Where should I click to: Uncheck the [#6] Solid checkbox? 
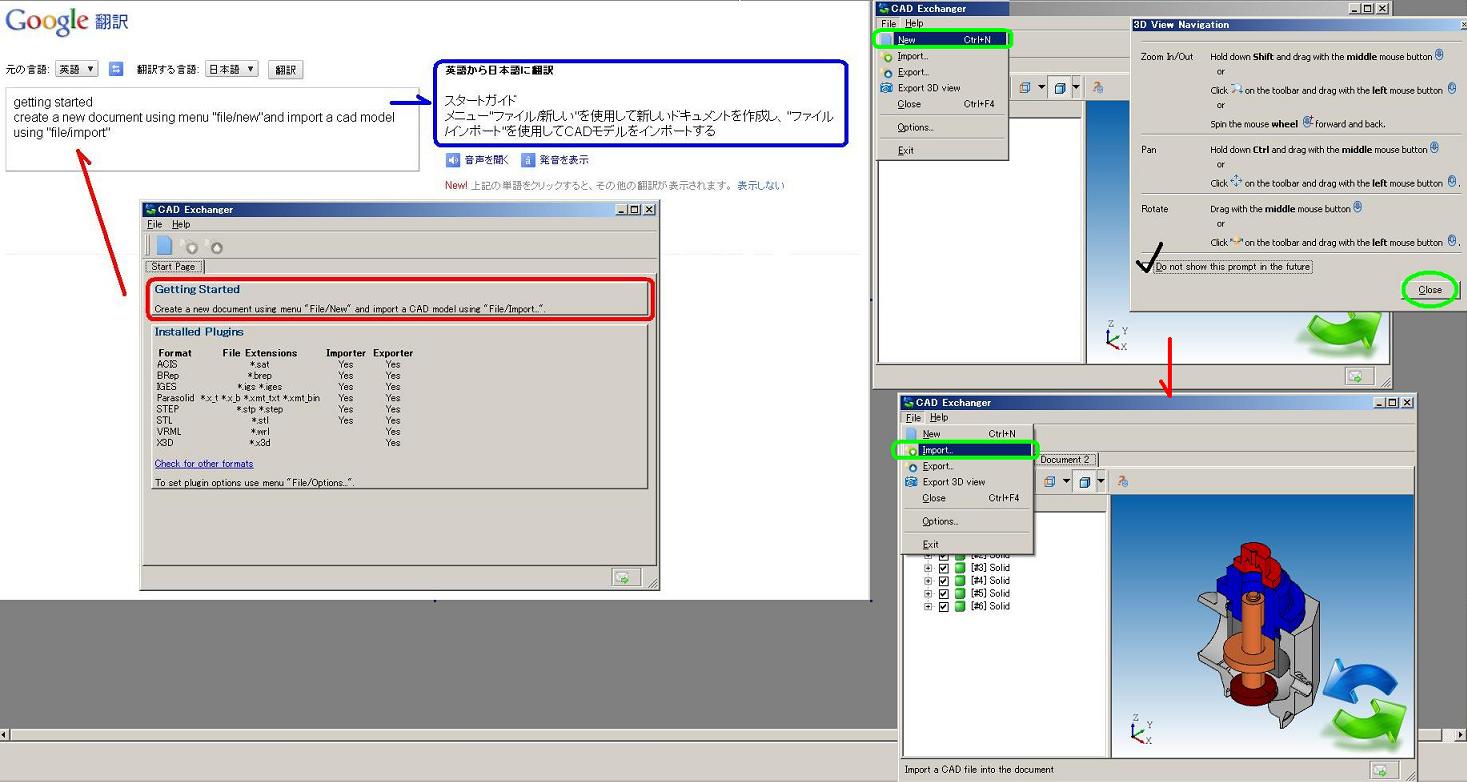click(943, 607)
